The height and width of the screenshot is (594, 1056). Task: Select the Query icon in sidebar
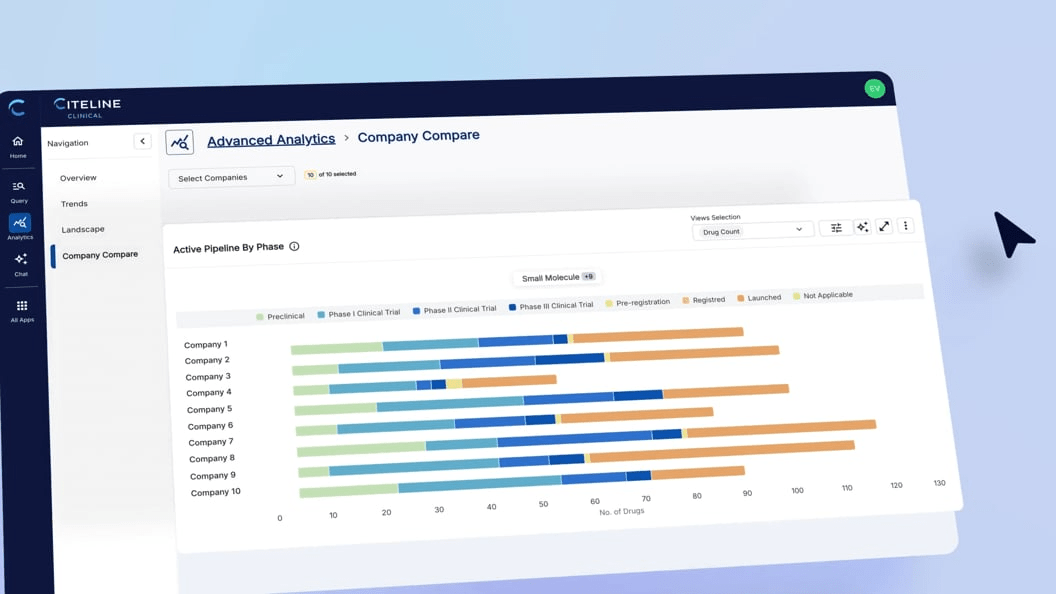coord(19,188)
